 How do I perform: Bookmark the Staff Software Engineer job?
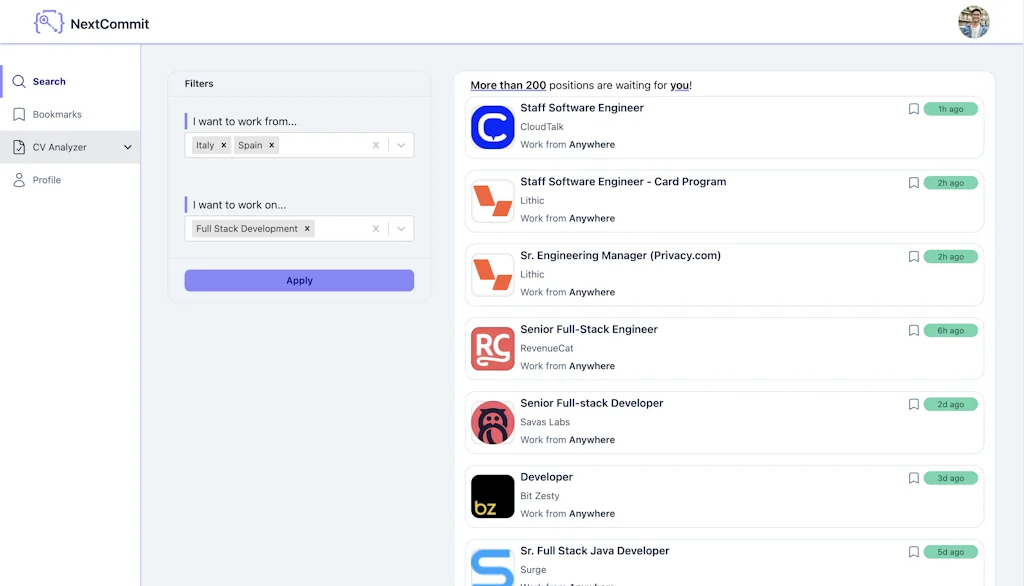click(x=913, y=109)
